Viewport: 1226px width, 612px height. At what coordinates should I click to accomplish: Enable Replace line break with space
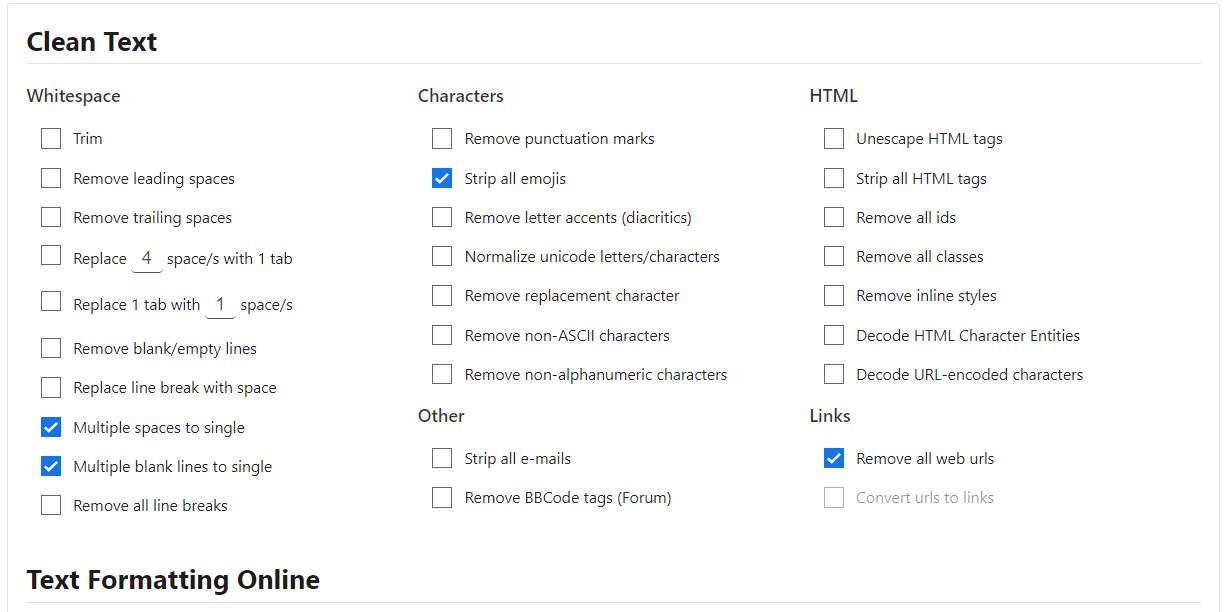51,387
